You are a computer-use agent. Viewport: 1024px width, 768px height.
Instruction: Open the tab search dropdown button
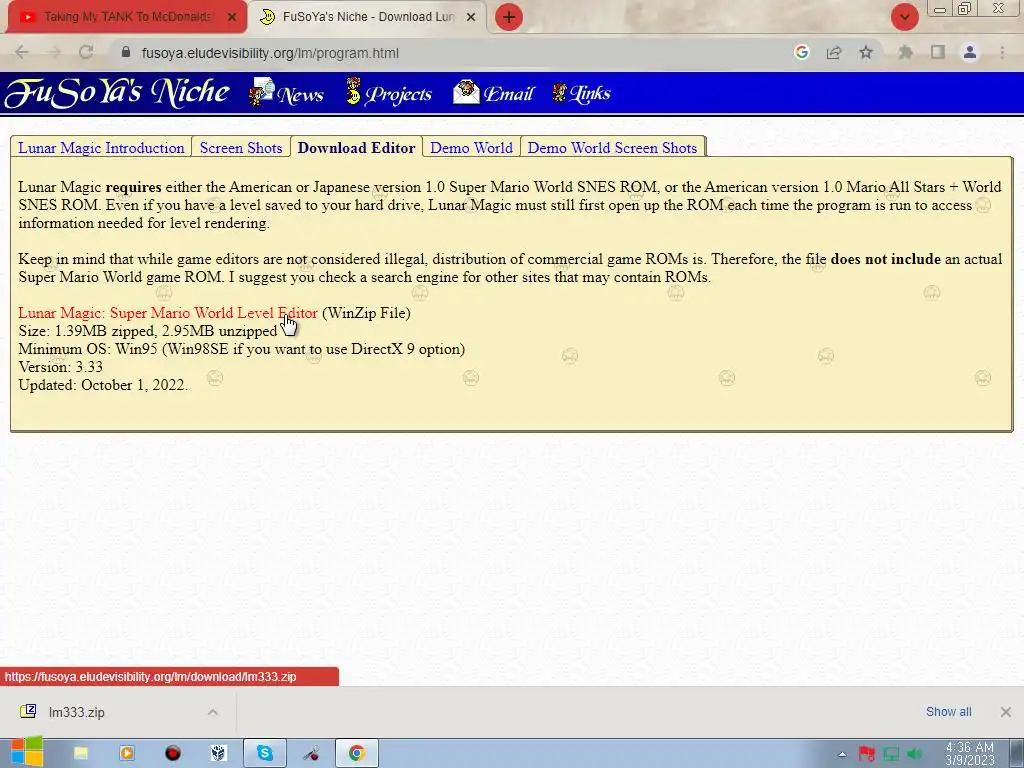coord(904,17)
